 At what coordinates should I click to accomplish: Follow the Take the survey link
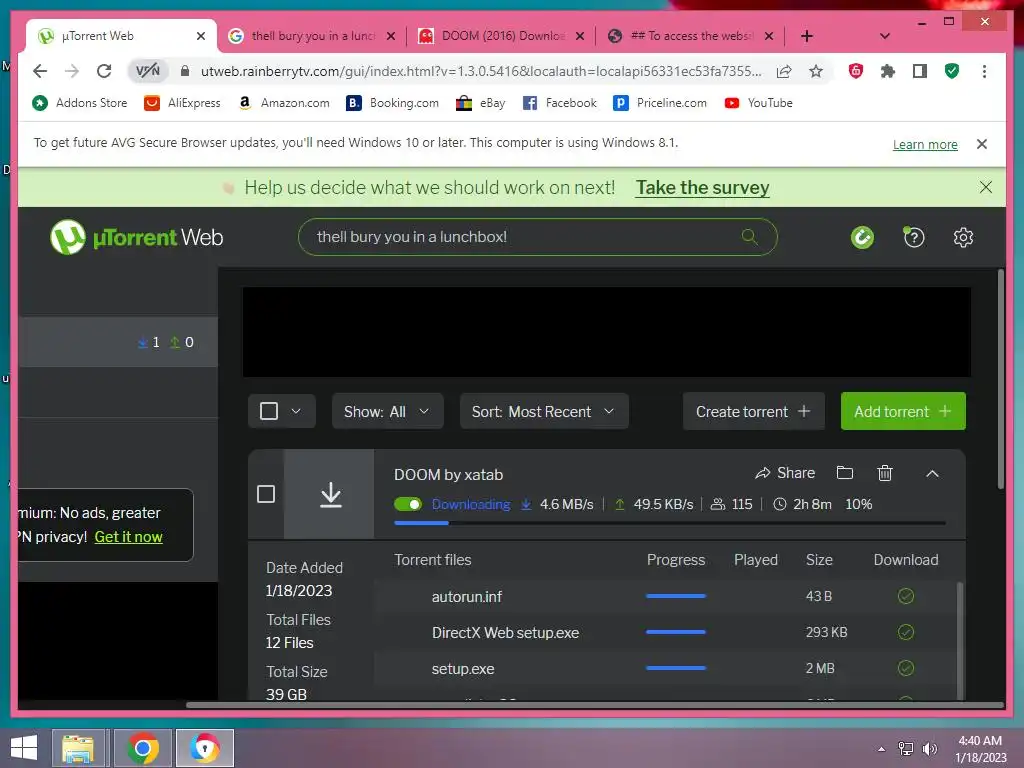click(x=703, y=187)
